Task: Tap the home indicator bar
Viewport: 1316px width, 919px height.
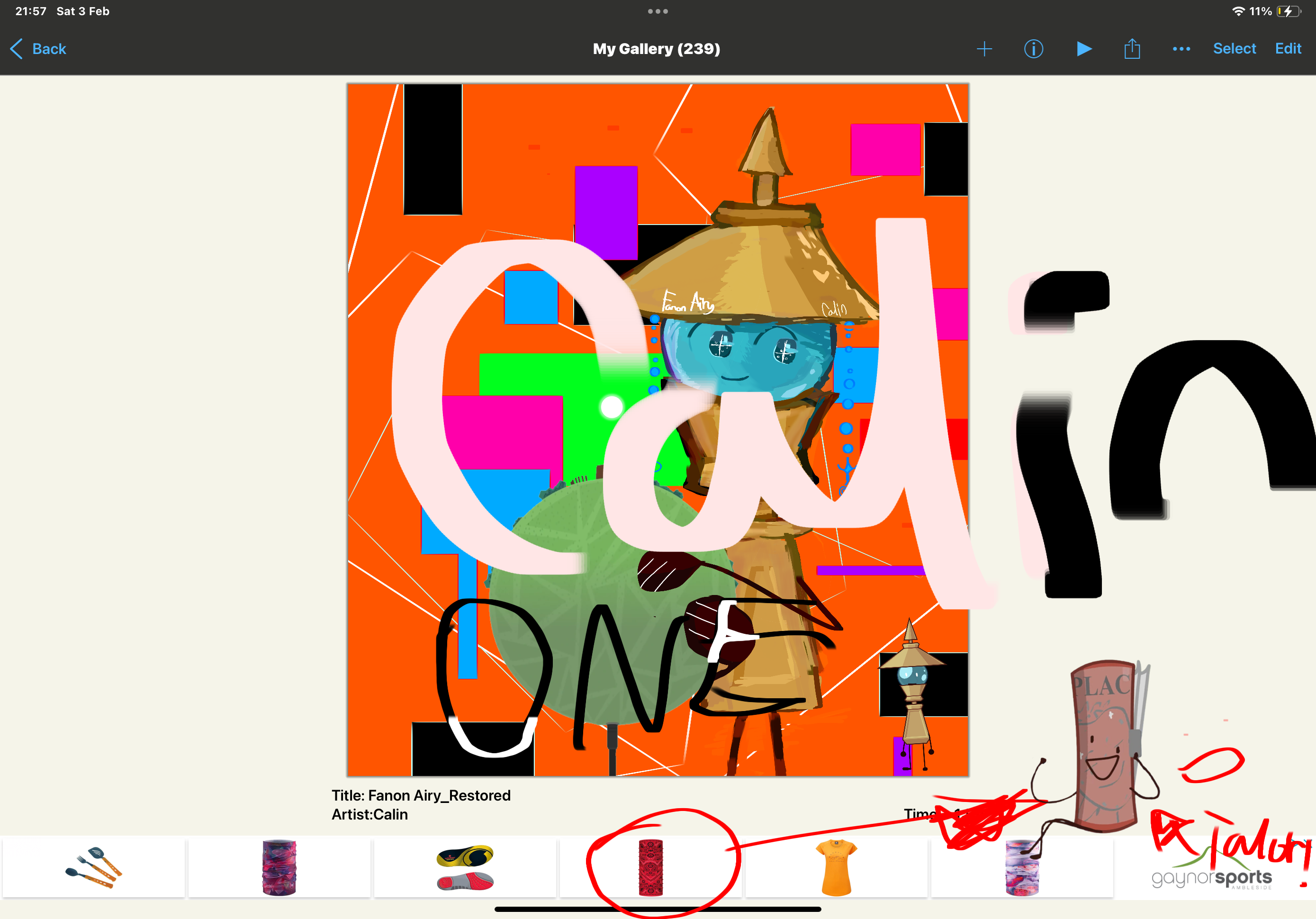Action: [x=658, y=909]
